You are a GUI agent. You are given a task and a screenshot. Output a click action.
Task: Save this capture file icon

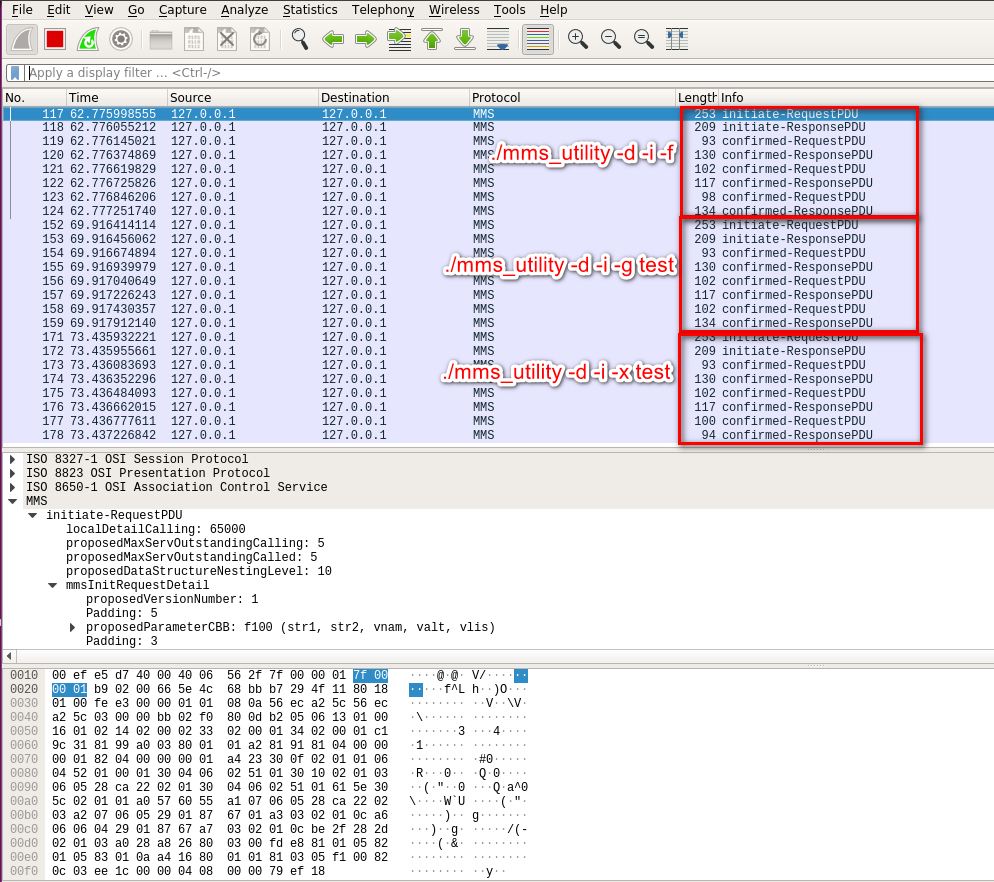194,39
